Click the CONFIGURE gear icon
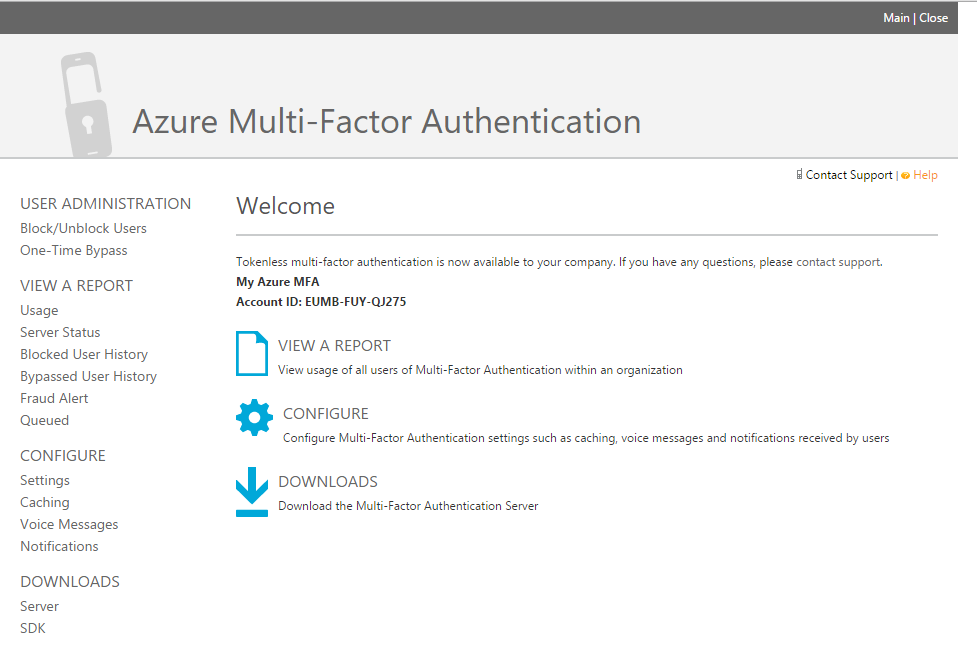The height and width of the screenshot is (665, 977). [253, 420]
